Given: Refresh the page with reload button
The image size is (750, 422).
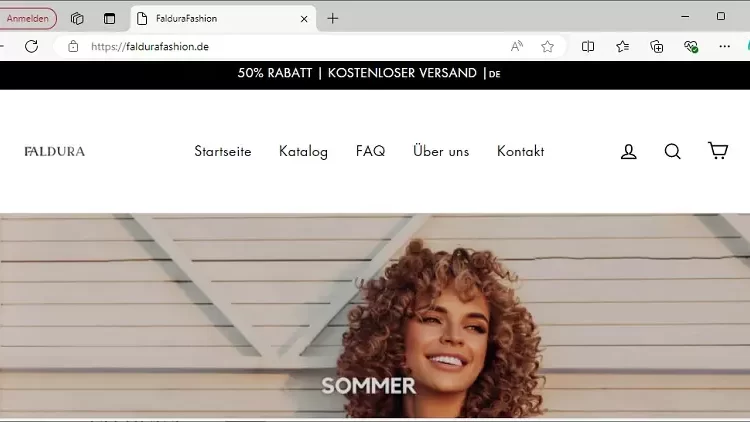Looking at the screenshot, I should click(x=32, y=46).
